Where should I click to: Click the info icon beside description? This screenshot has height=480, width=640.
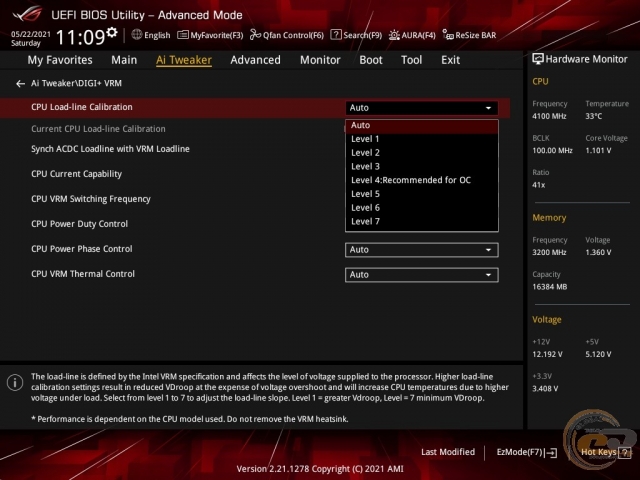coord(15,383)
